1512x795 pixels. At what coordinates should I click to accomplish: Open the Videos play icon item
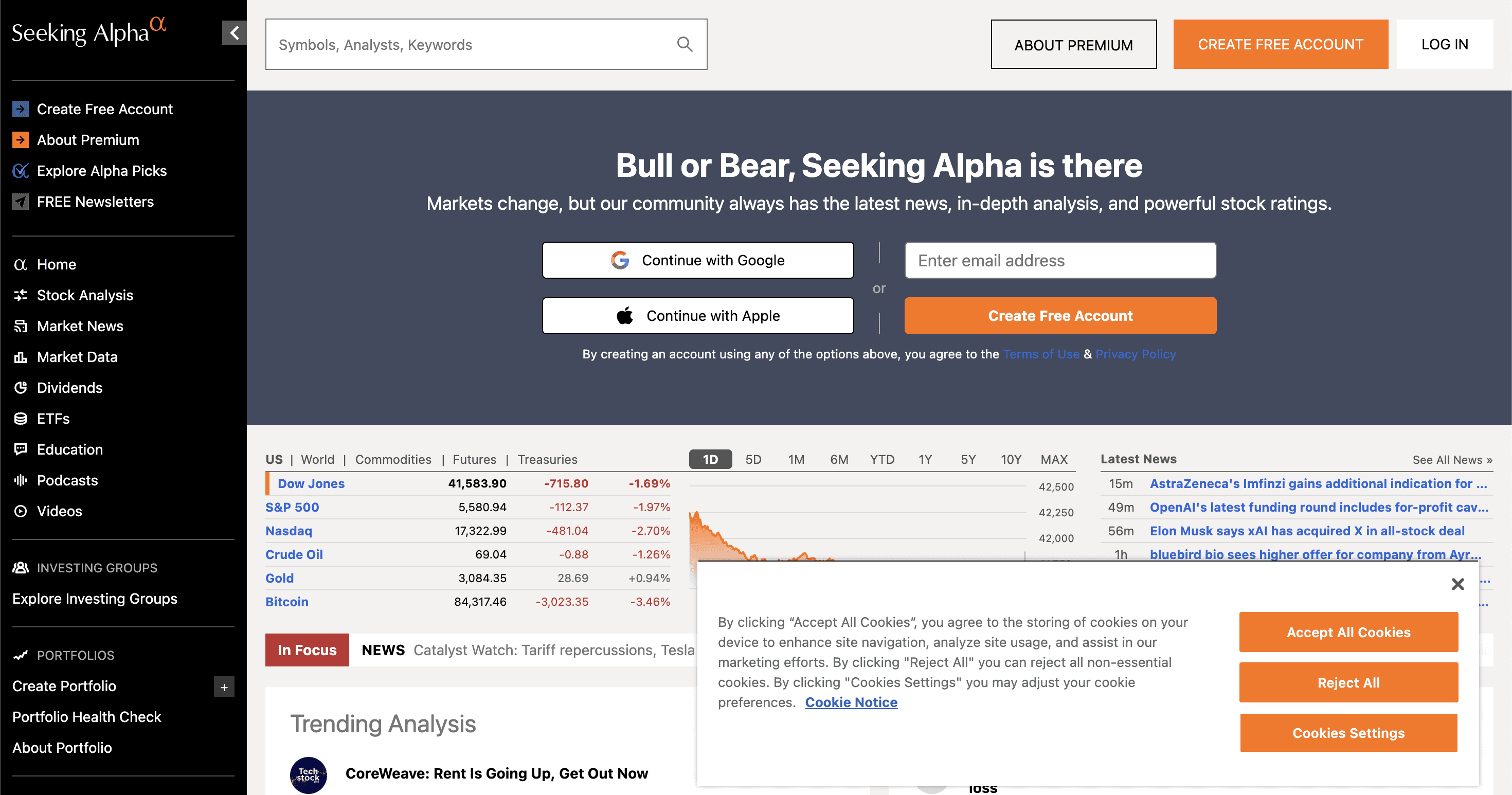[21, 511]
